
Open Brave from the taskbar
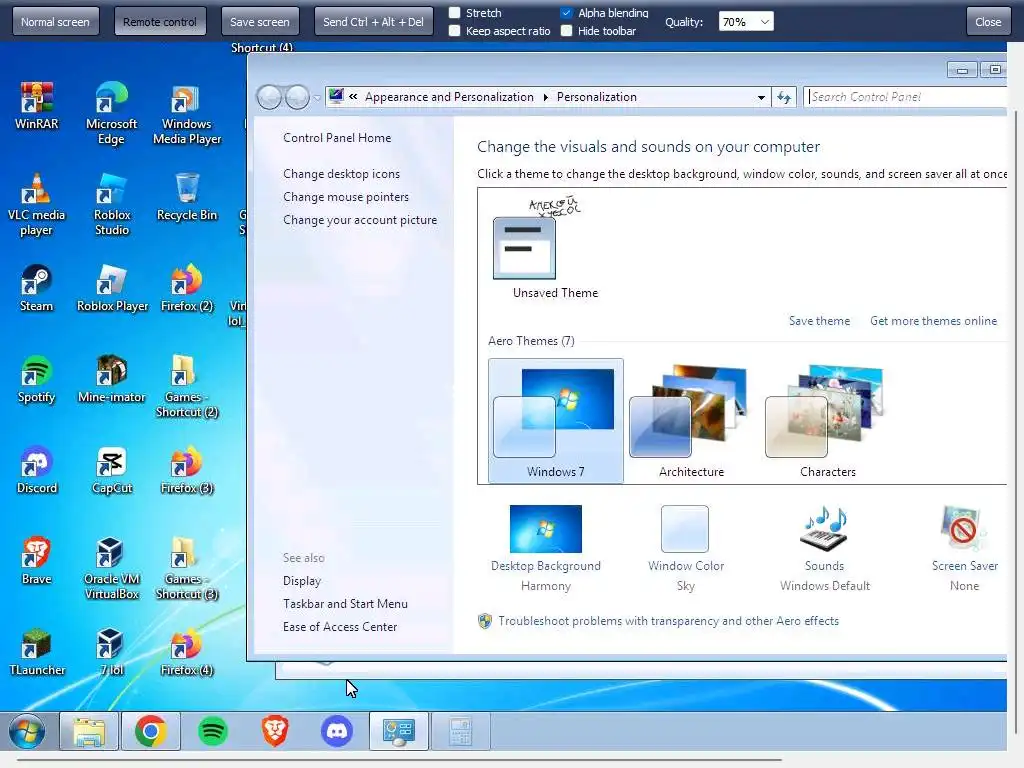tap(275, 731)
